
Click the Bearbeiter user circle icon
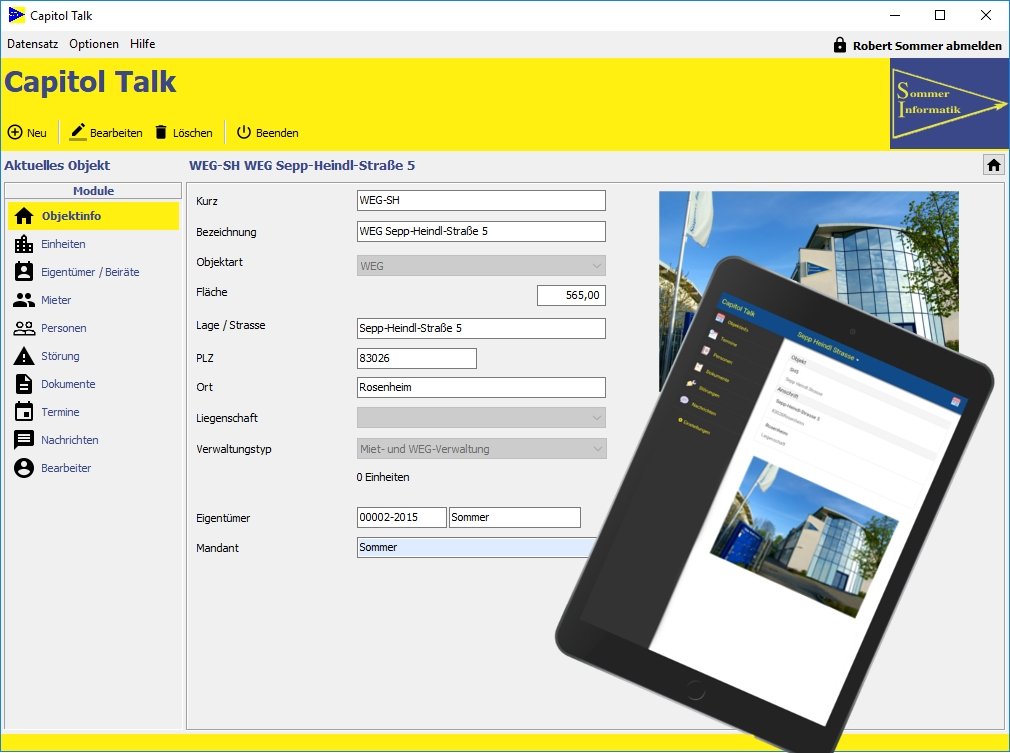coord(24,468)
